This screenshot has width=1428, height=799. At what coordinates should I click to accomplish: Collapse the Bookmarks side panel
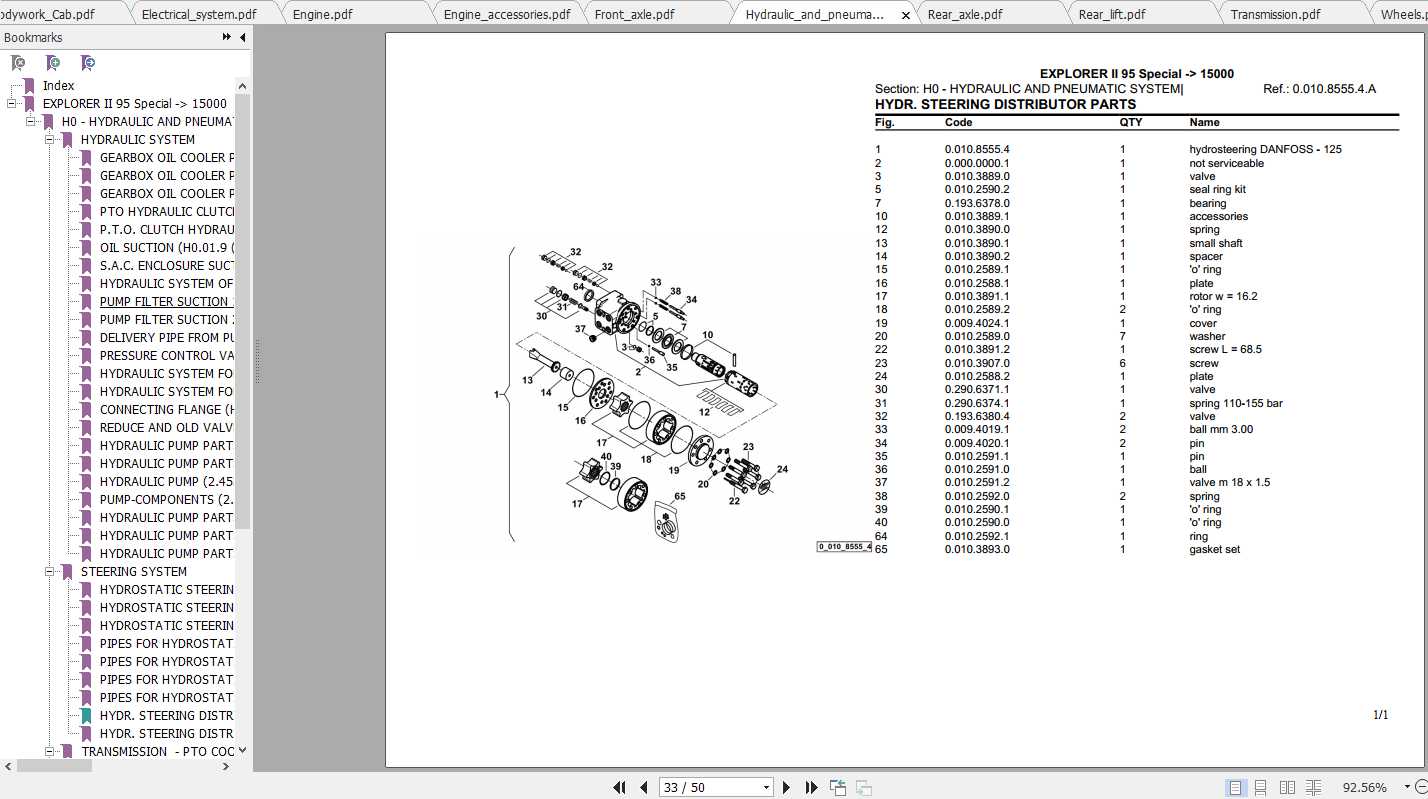(x=241, y=37)
